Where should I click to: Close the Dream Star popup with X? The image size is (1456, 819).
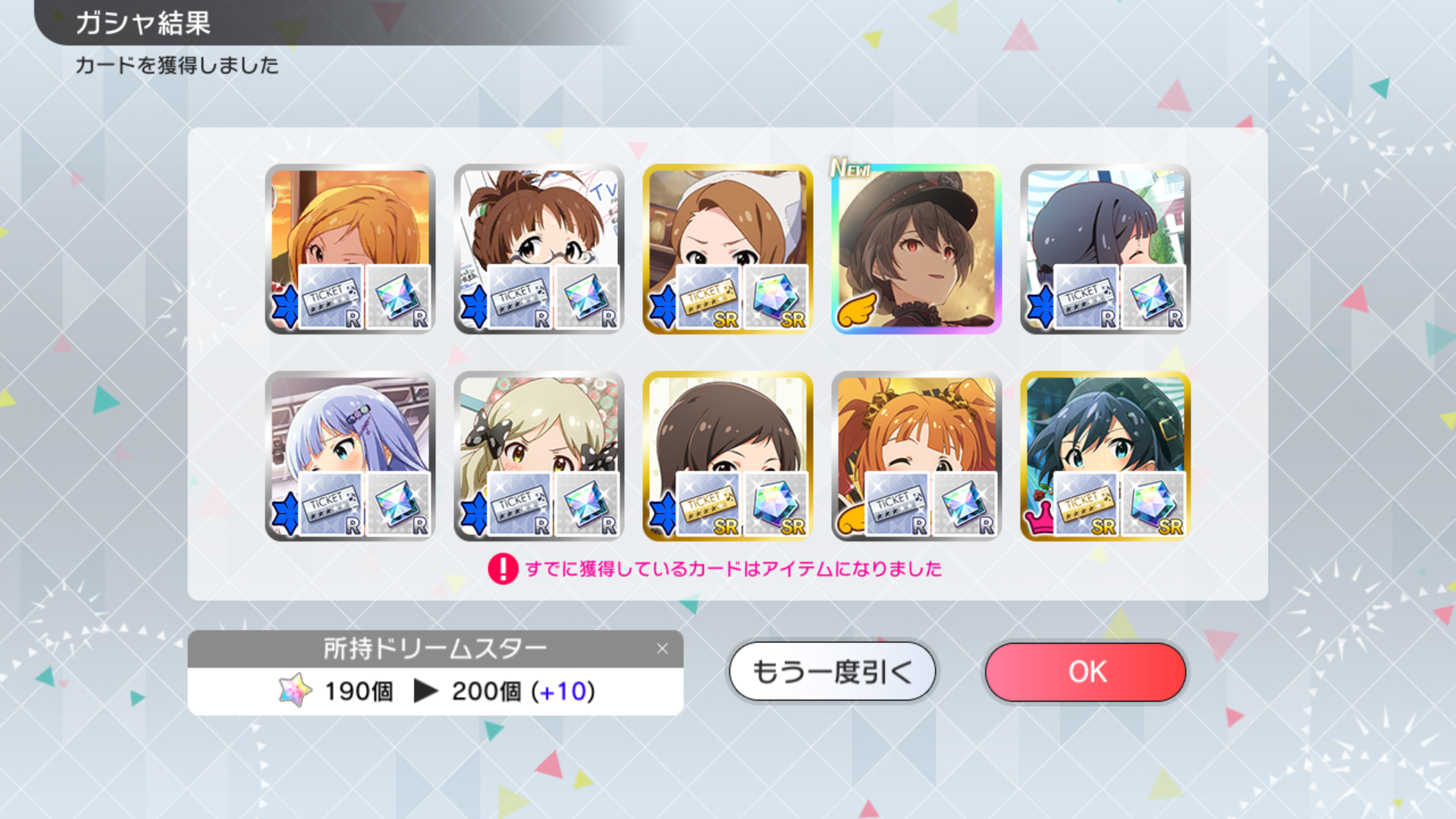click(662, 648)
